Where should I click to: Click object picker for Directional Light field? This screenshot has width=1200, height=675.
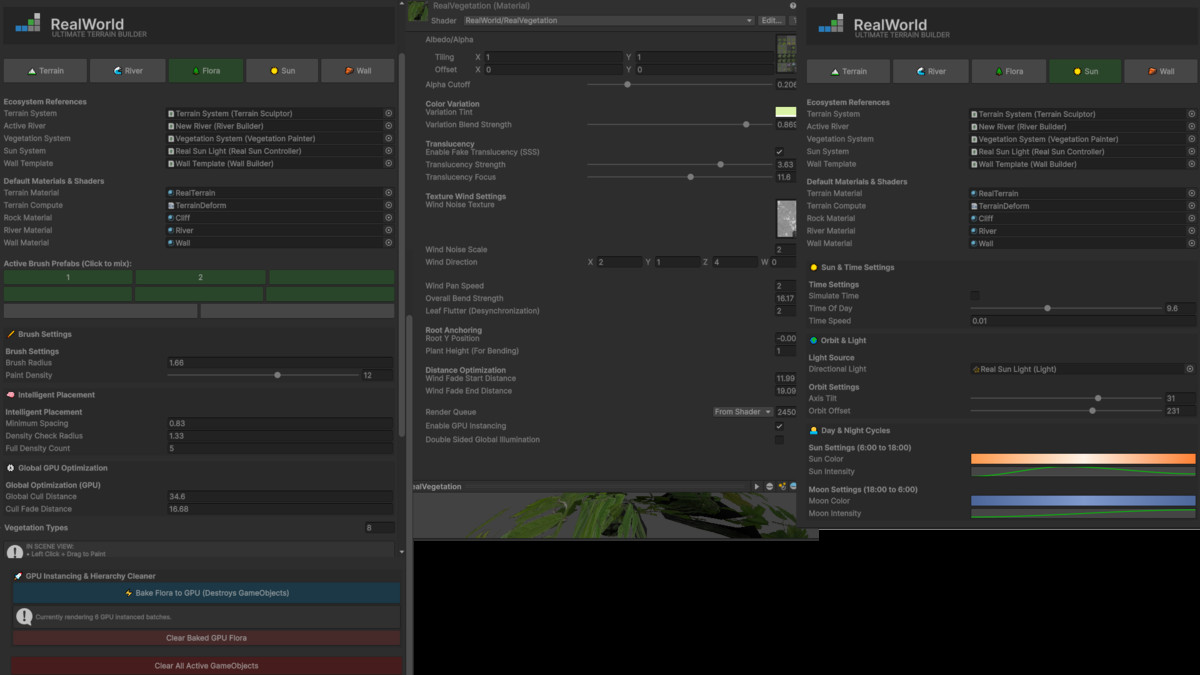click(x=1190, y=369)
